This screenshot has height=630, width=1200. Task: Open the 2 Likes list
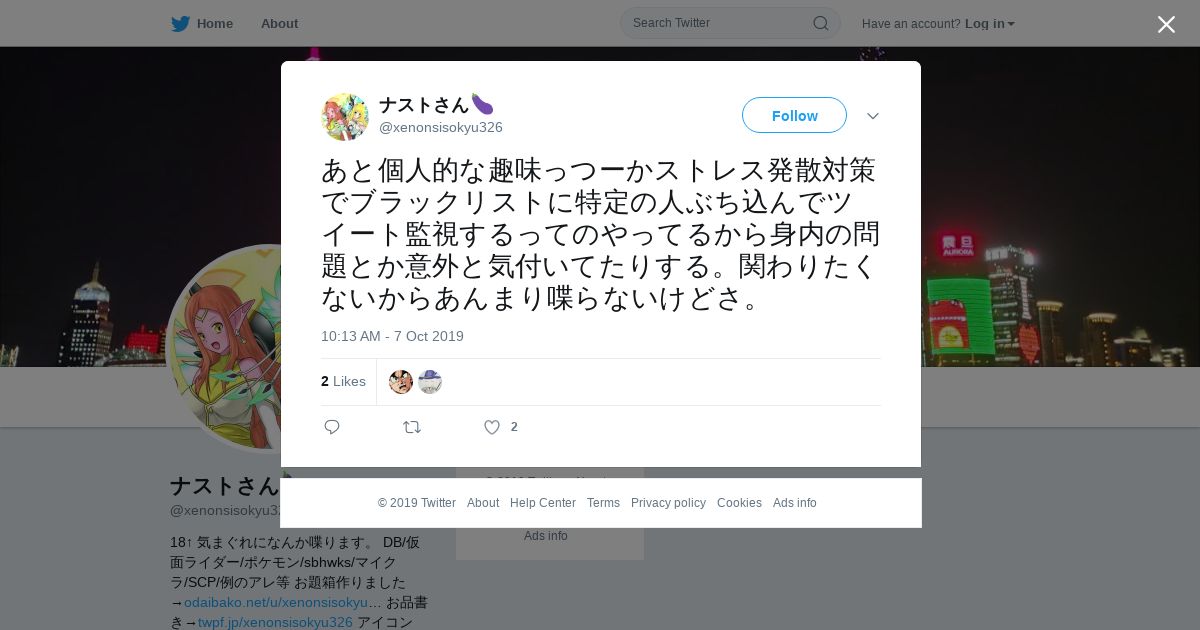[x=343, y=381]
